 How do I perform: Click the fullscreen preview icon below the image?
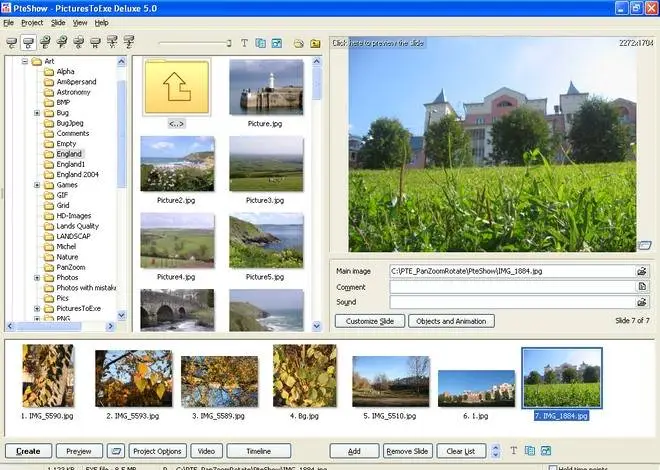pyautogui.click(x=645, y=245)
